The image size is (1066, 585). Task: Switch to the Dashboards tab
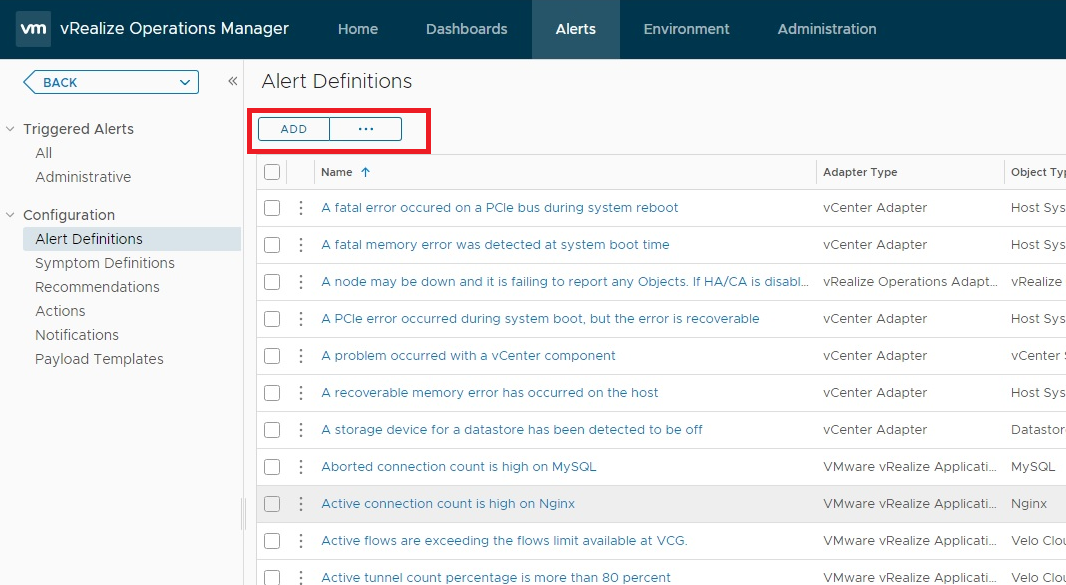466,29
